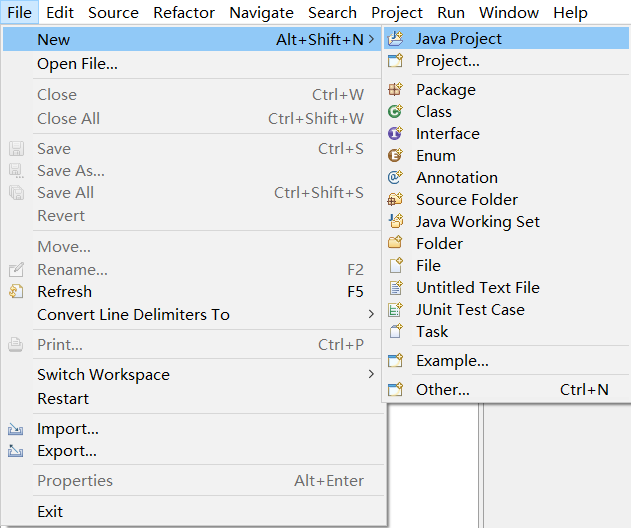Expand Convert Line Delimiters To submenu arrow
The height and width of the screenshot is (528, 631).
[x=371, y=314]
